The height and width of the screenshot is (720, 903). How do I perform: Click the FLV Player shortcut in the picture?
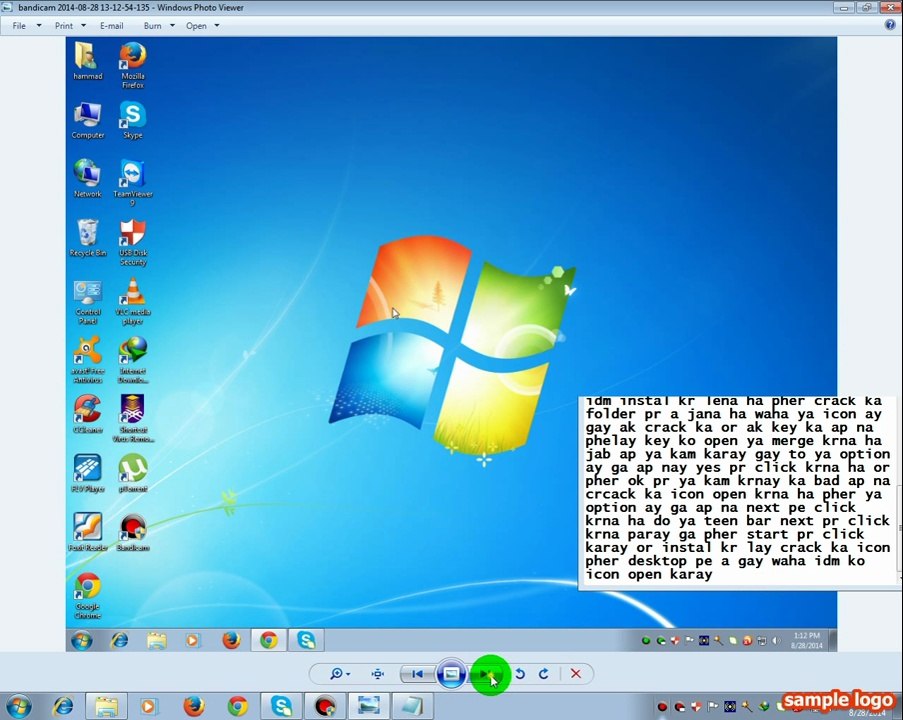(88, 474)
